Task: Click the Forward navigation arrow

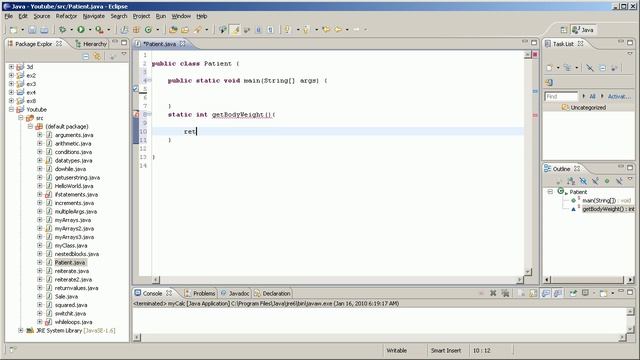Action: pos(356,29)
